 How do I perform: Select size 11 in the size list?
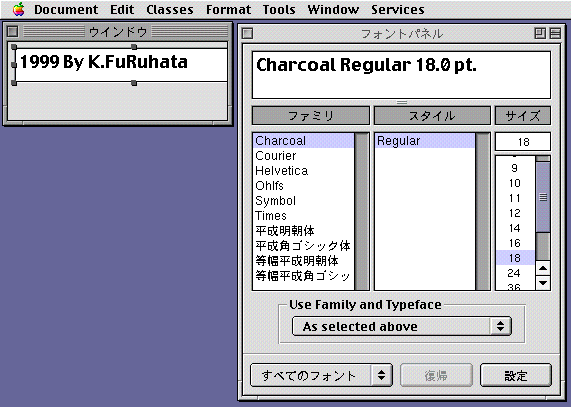(x=515, y=198)
